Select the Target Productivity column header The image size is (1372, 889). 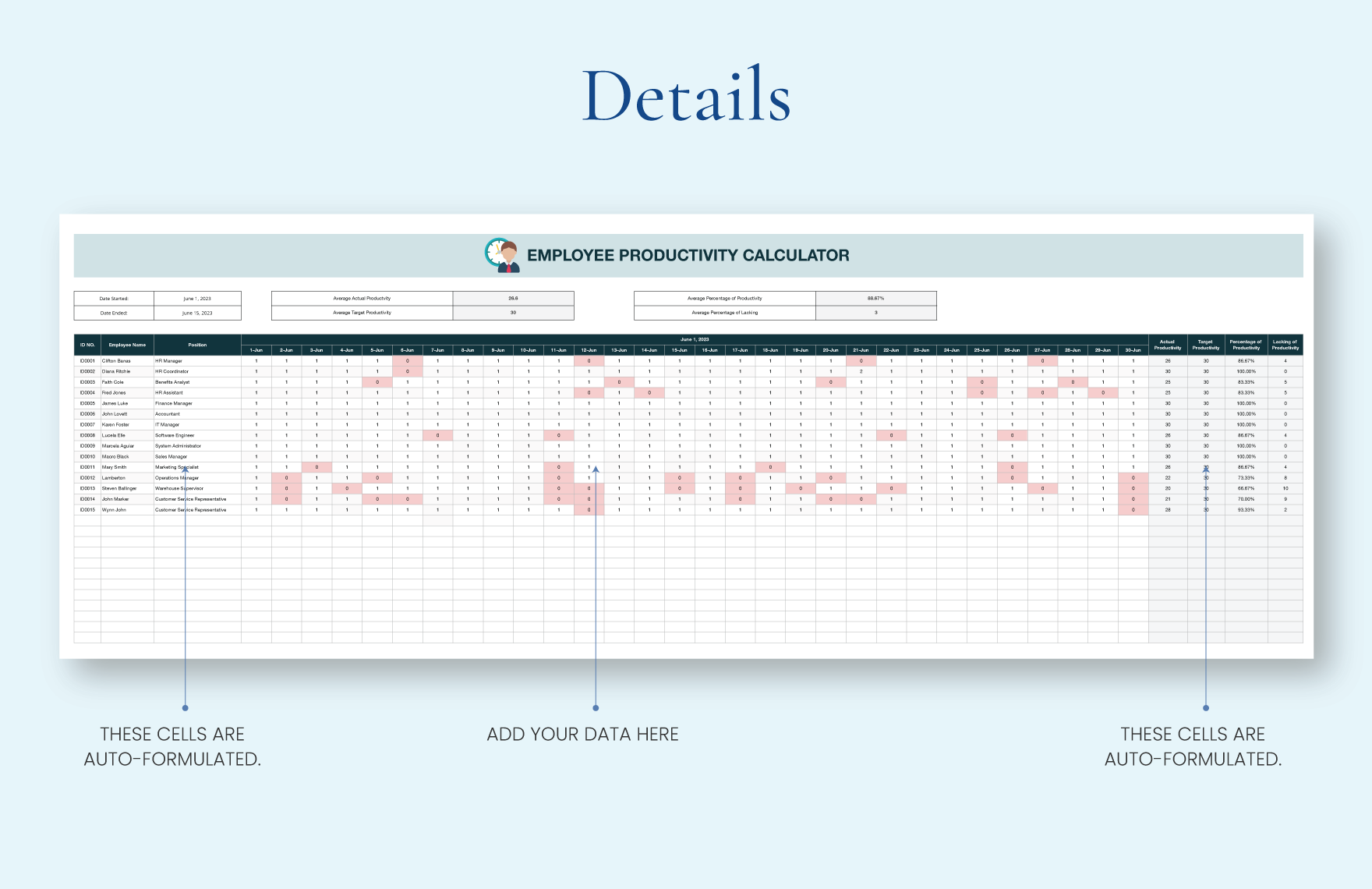(1205, 345)
